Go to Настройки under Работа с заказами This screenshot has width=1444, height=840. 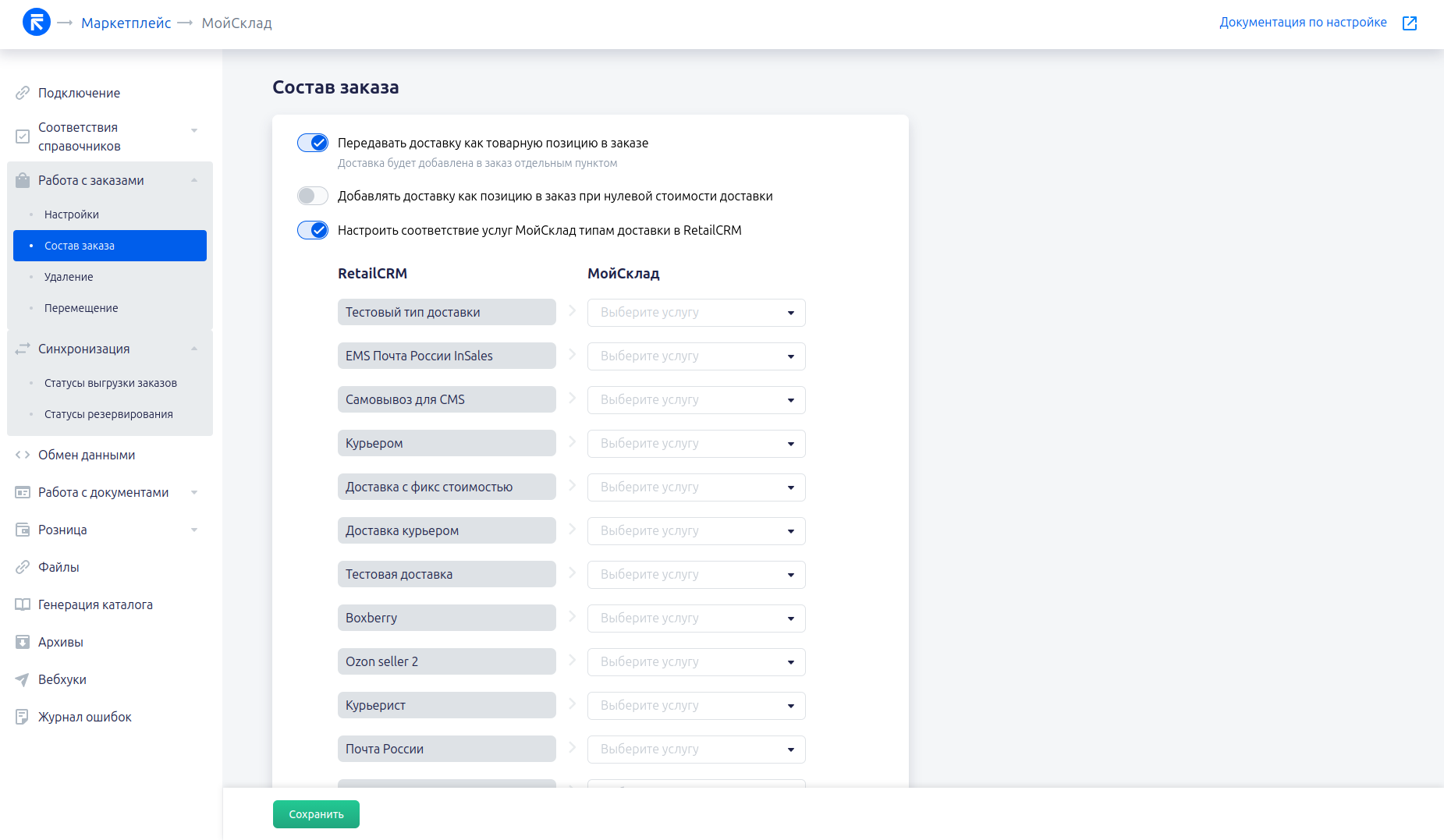click(72, 214)
